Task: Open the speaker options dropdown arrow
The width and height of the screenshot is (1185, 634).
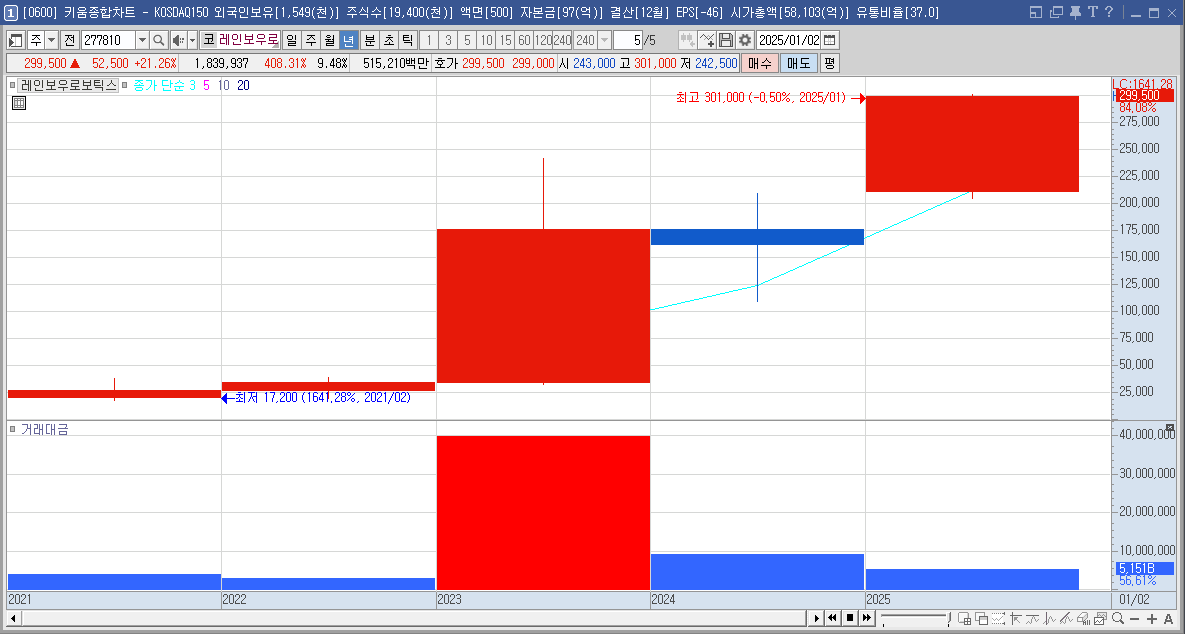Action: coord(192,40)
